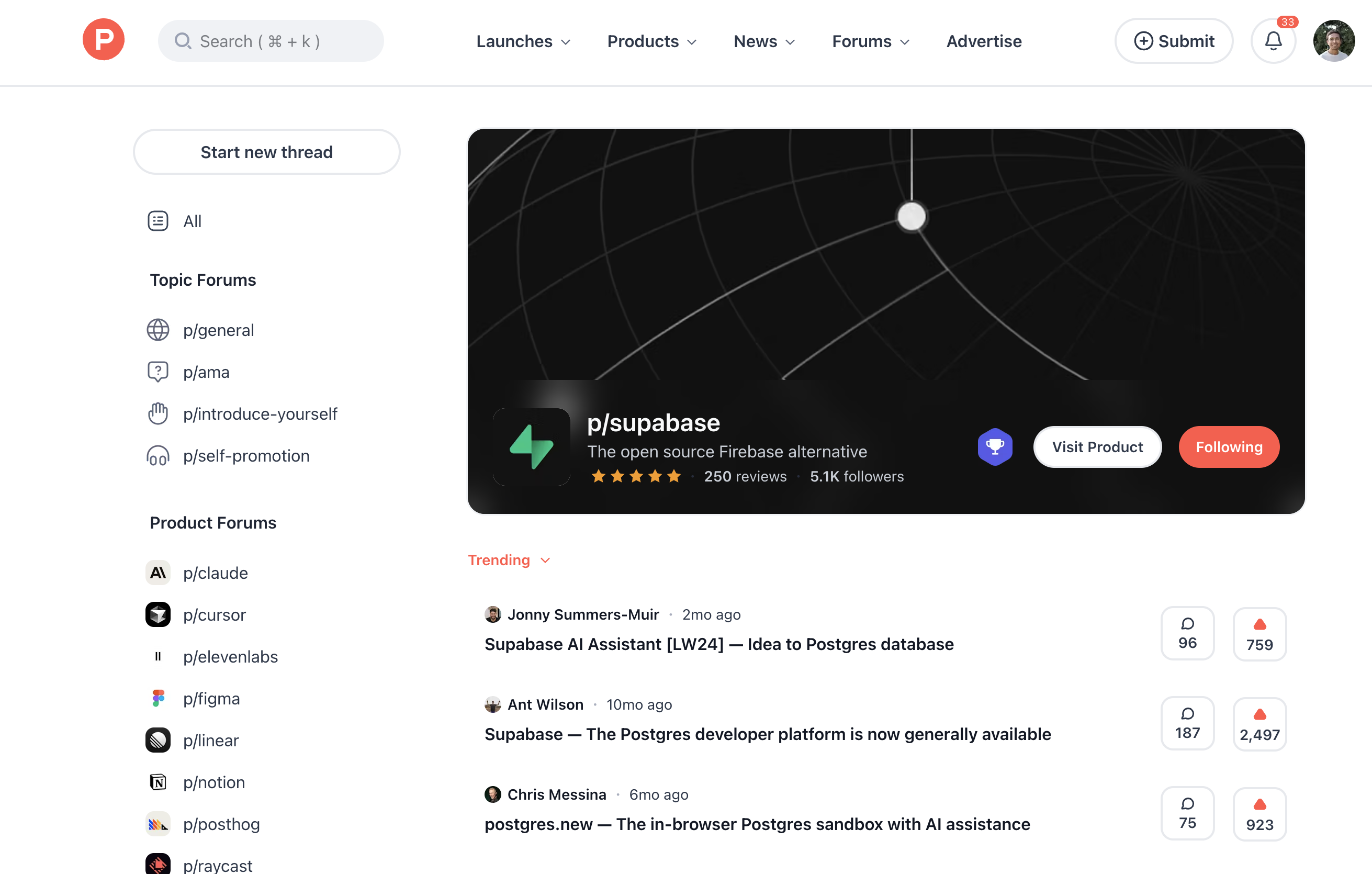The image size is (1372, 874).
Task: Click the Supabase lightning bolt logo
Action: (531, 447)
